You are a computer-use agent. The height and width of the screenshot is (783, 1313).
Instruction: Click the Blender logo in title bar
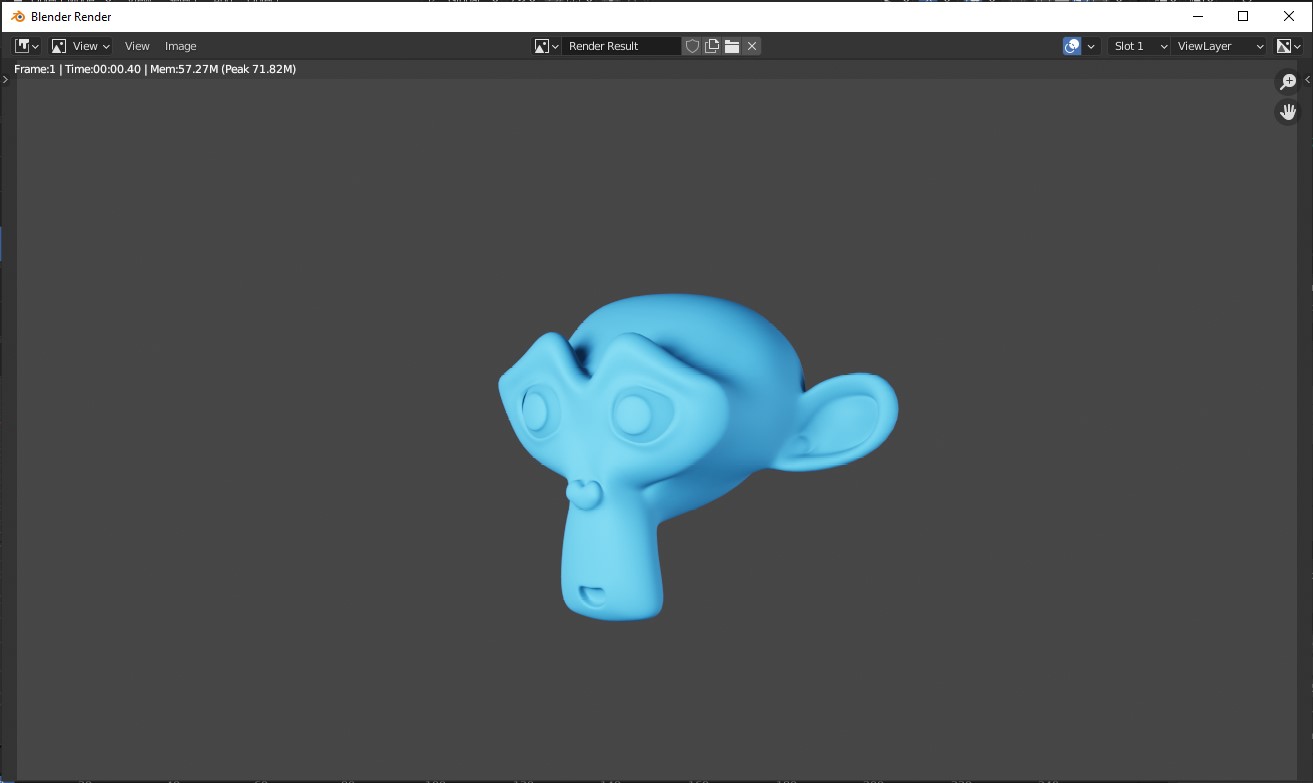point(18,16)
